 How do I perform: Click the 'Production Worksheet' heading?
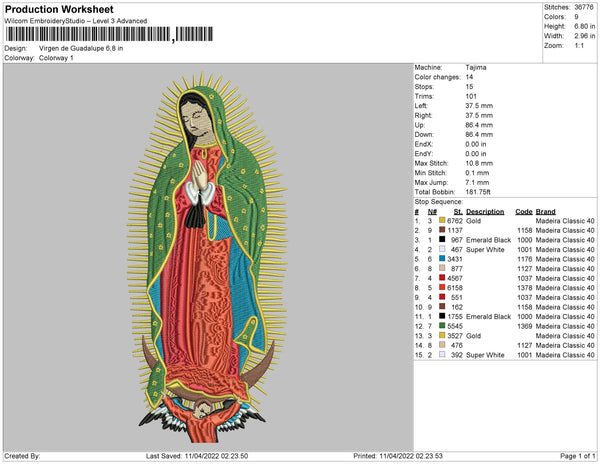pyautogui.click(x=59, y=10)
